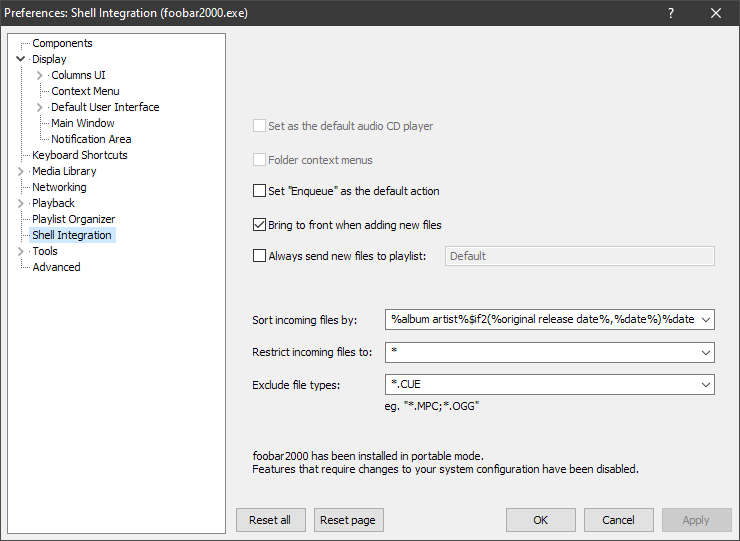
Task: Click the Help question mark button
Action: 671,13
